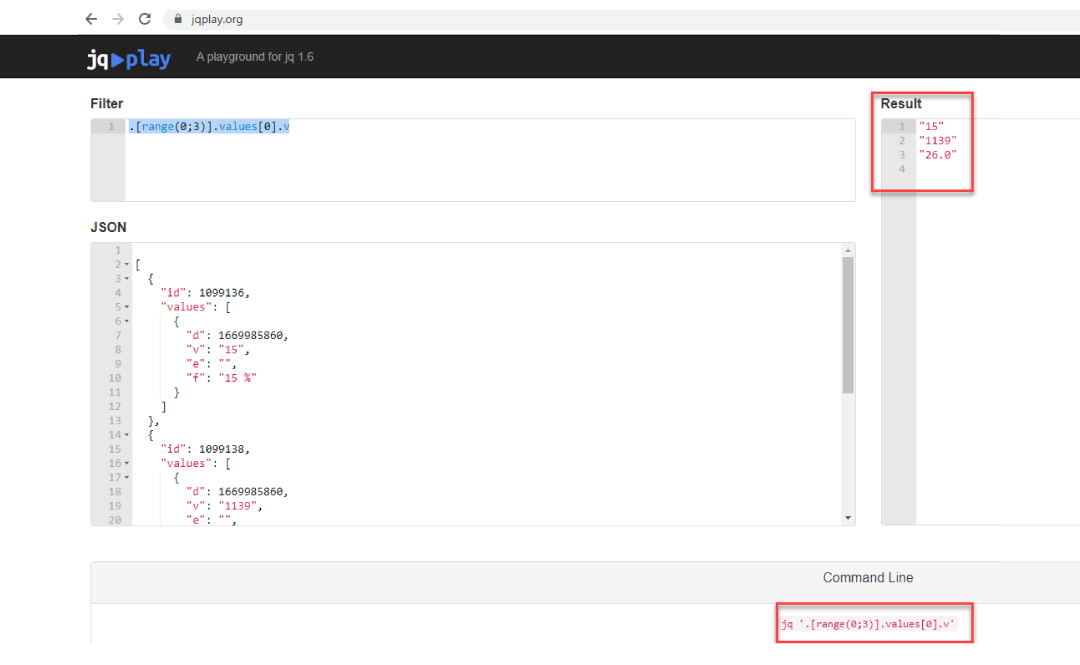
Task: Click the jq command line text
Action: click(868, 623)
